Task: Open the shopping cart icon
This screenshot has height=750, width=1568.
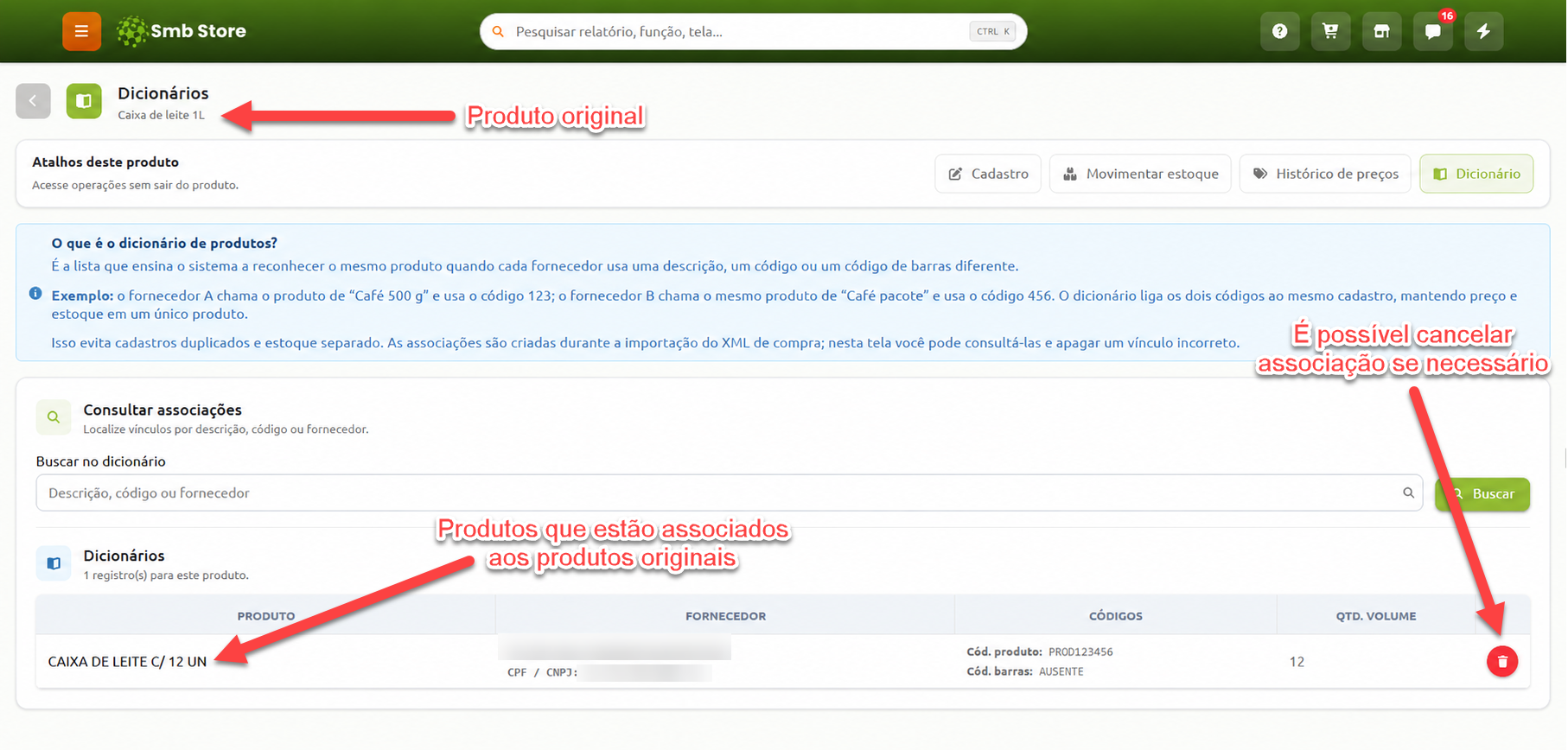Action: coord(1330,31)
